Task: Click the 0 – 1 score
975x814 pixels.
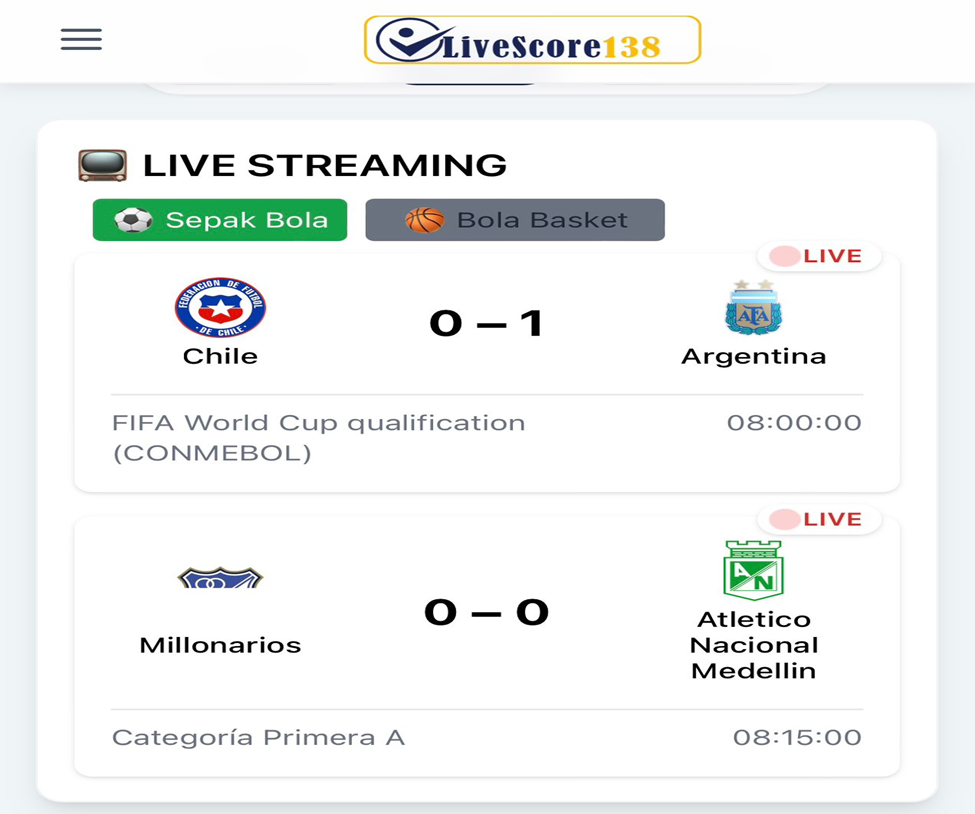Action: pyautogui.click(x=486, y=323)
